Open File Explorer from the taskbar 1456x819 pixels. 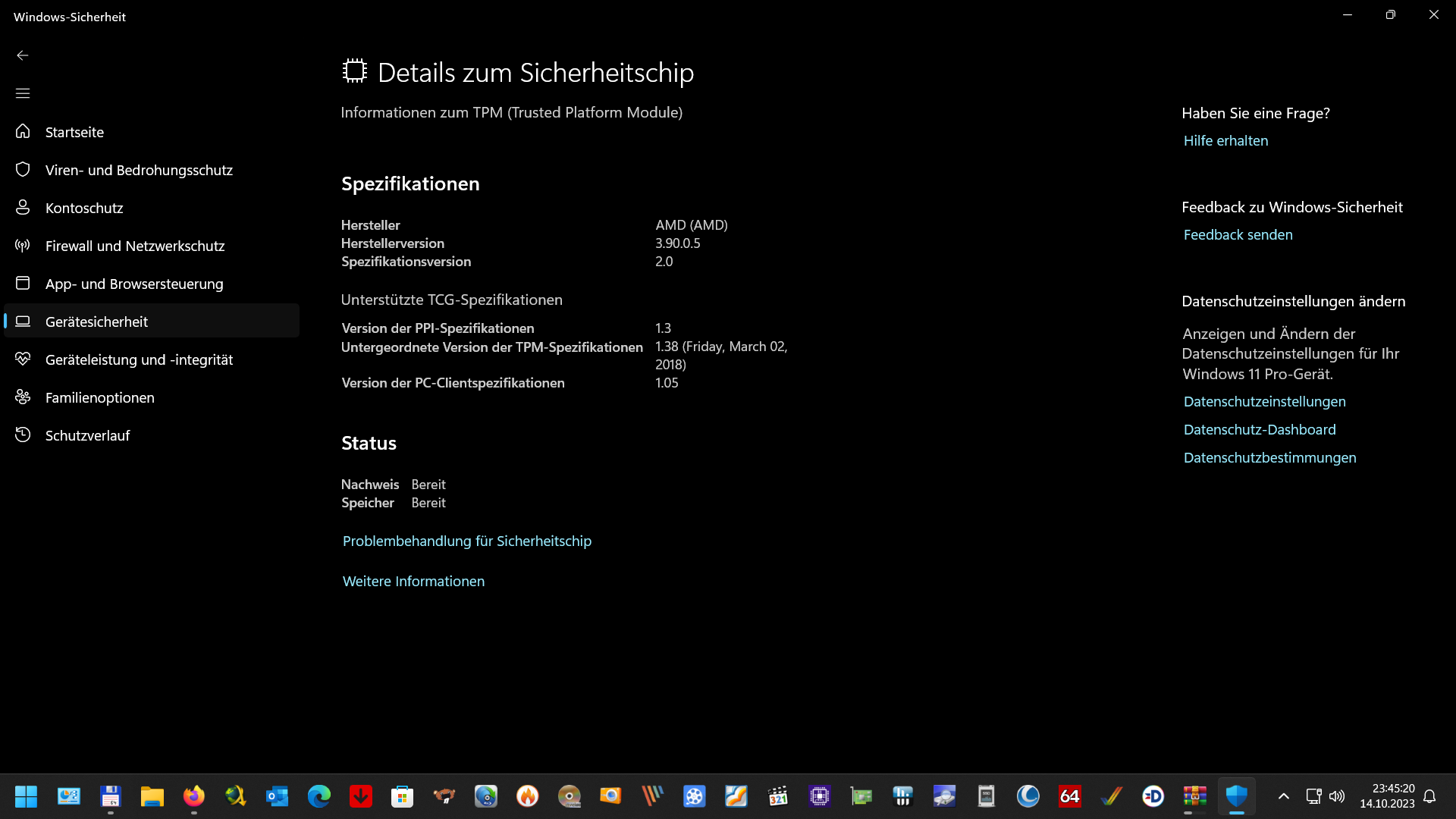[x=152, y=797]
